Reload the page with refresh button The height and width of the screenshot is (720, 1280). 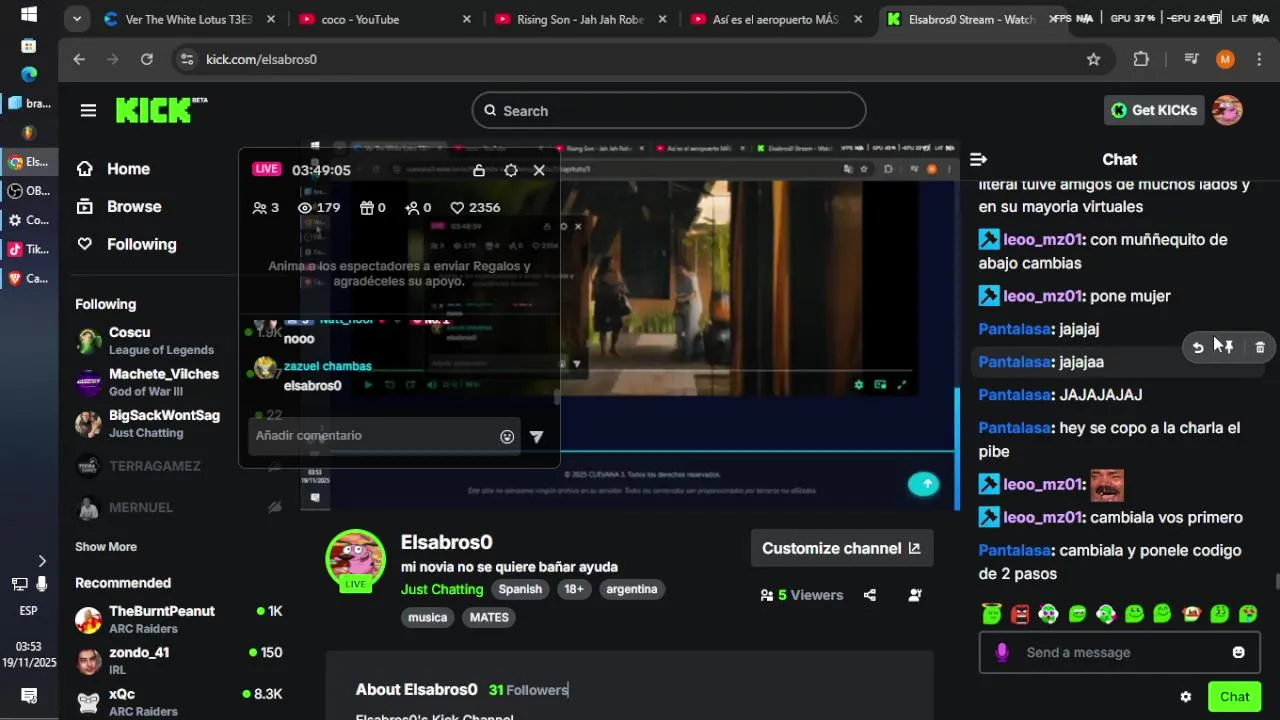pyautogui.click(x=147, y=59)
